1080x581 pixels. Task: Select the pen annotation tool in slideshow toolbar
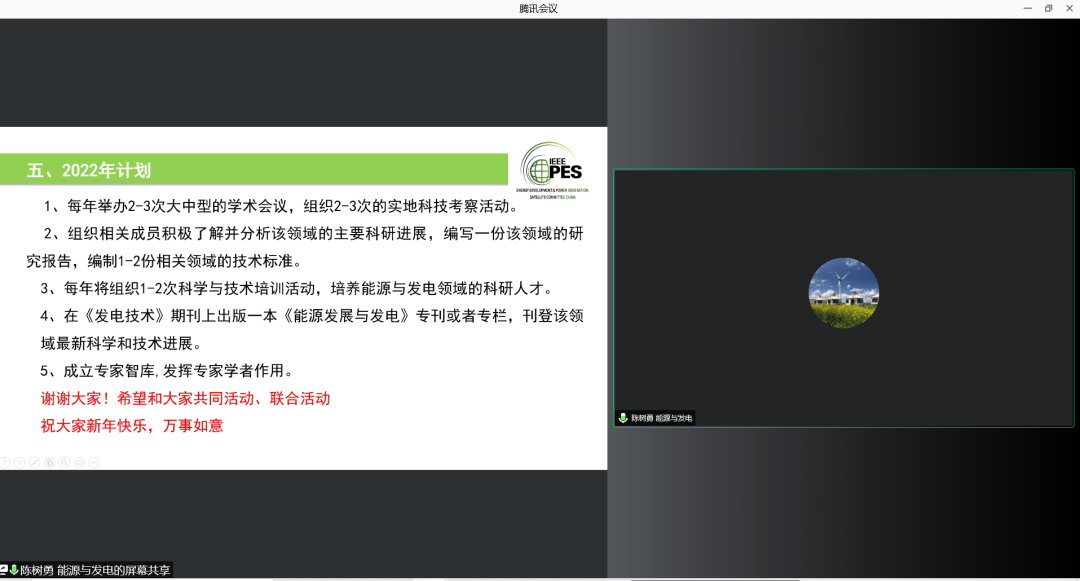(x=34, y=463)
